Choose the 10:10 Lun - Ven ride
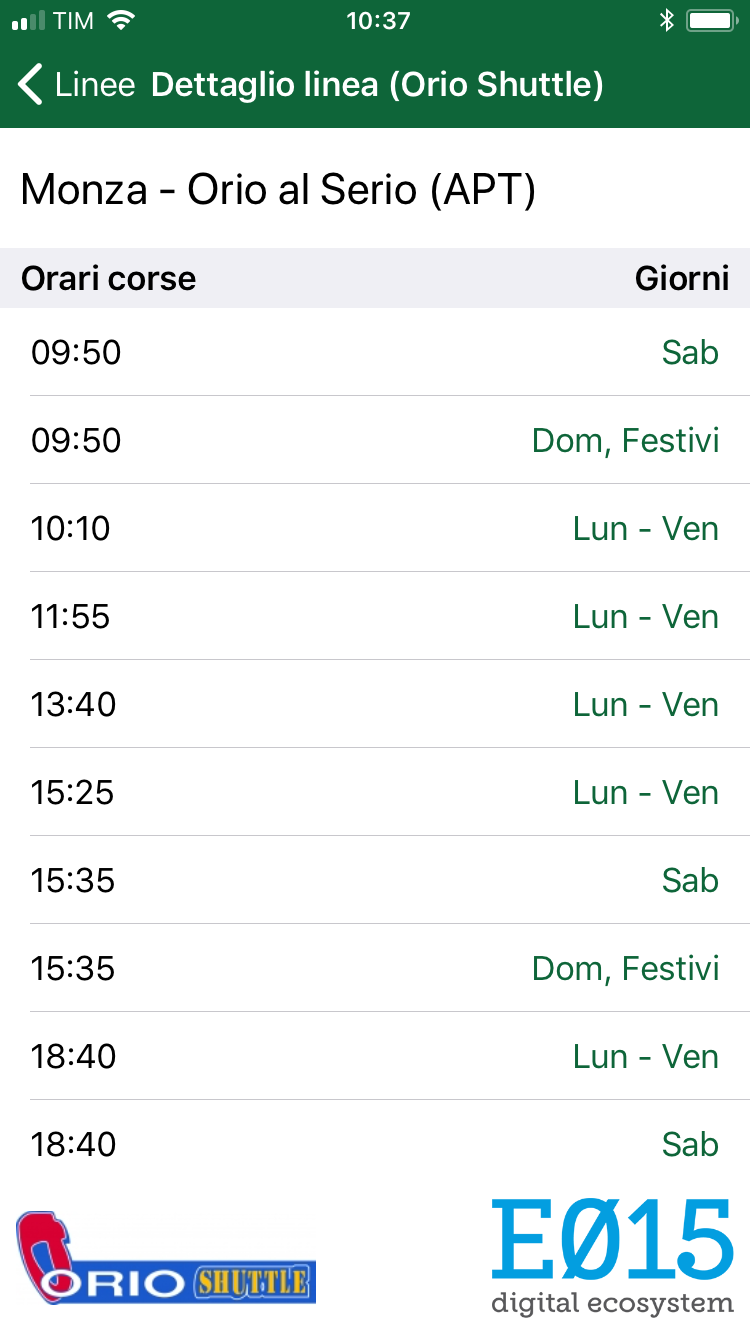 (375, 528)
